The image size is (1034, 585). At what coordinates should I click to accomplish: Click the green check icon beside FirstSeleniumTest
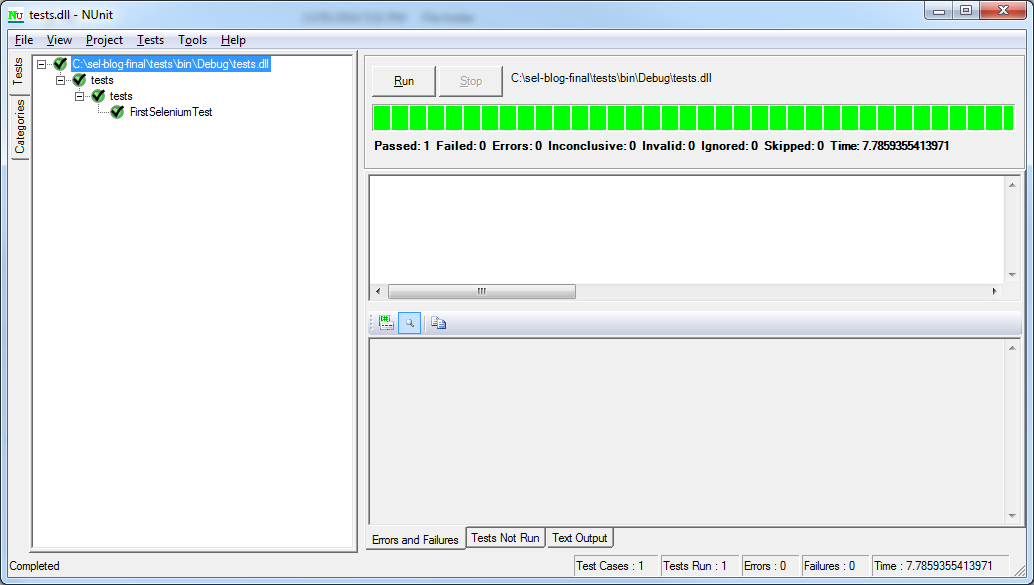[x=117, y=112]
